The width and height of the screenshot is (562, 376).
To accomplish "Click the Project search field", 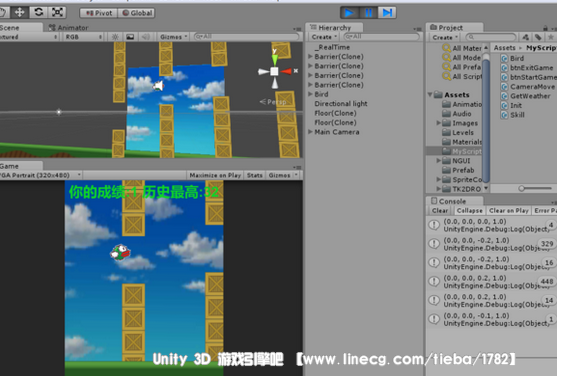I will tap(491, 37).
